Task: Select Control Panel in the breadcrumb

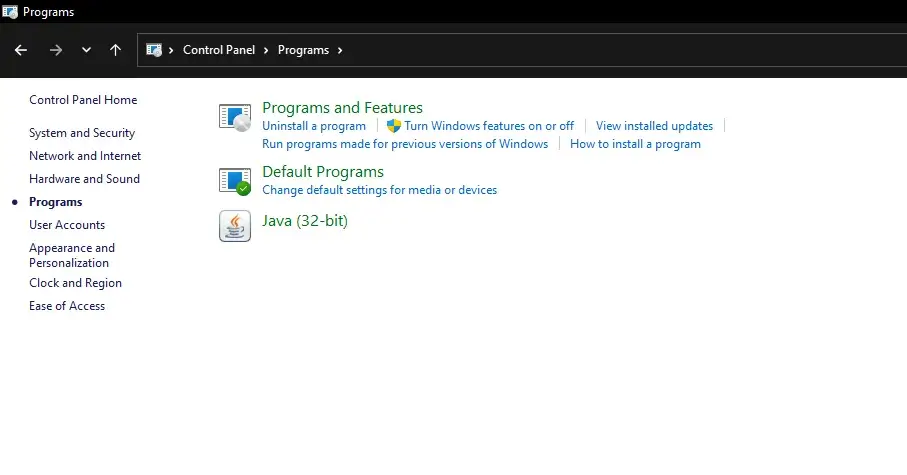Action: pos(219,50)
